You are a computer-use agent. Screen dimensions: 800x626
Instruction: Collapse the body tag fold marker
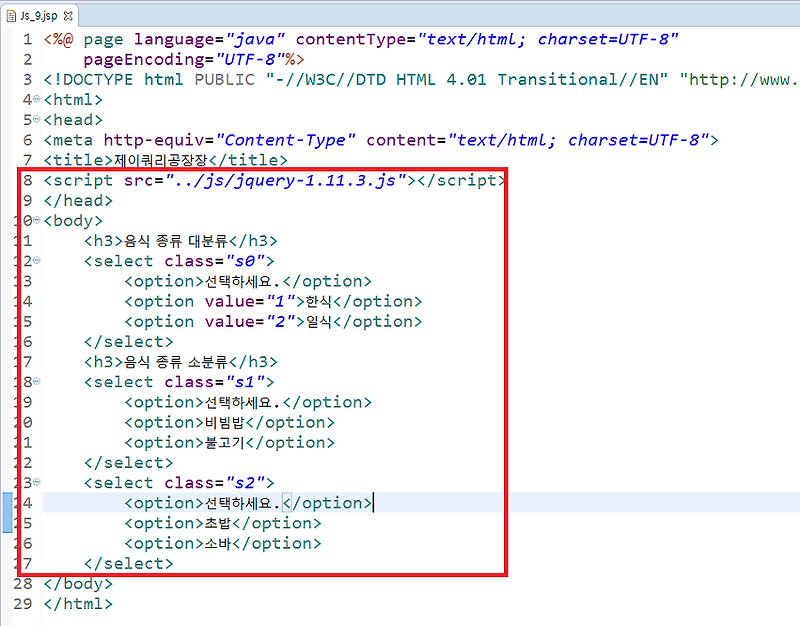tap(37, 220)
